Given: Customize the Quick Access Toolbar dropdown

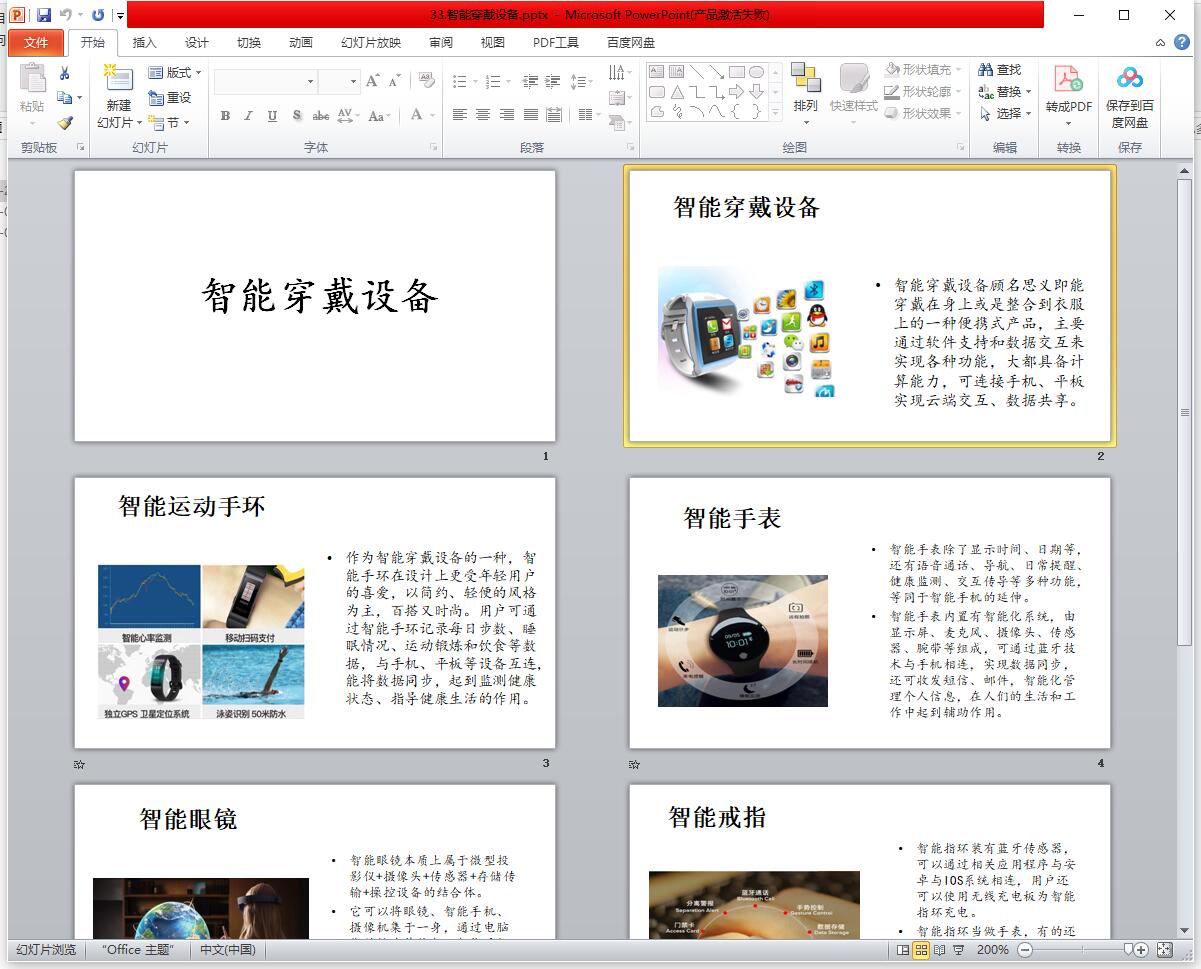Looking at the screenshot, I should coord(120,16).
